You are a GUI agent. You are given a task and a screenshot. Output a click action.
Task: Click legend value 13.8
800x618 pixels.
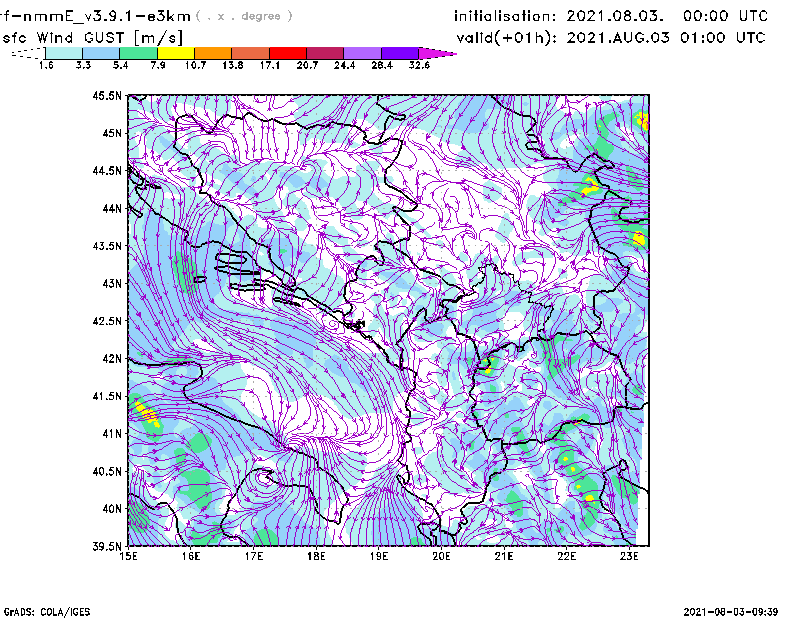click(233, 65)
